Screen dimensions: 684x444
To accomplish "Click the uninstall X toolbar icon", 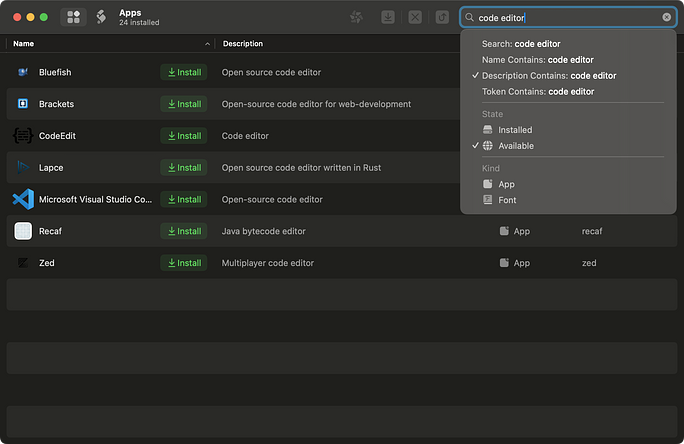I will click(x=415, y=17).
